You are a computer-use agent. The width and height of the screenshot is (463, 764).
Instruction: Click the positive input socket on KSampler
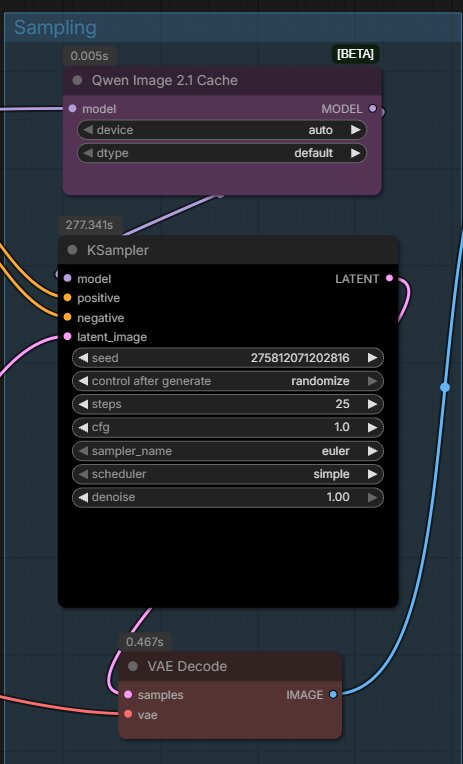point(67,298)
